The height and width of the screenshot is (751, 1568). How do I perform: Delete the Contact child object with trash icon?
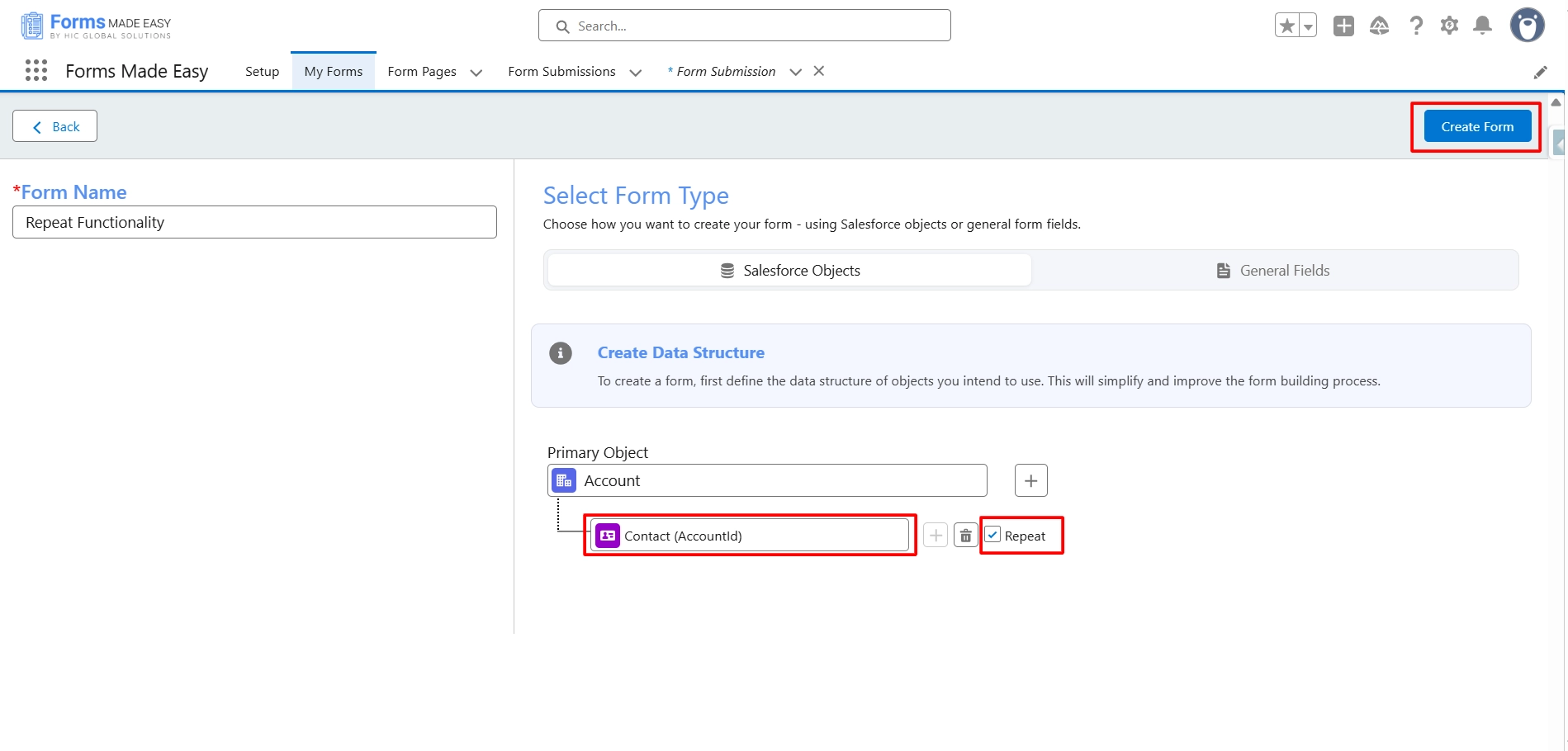coord(965,536)
